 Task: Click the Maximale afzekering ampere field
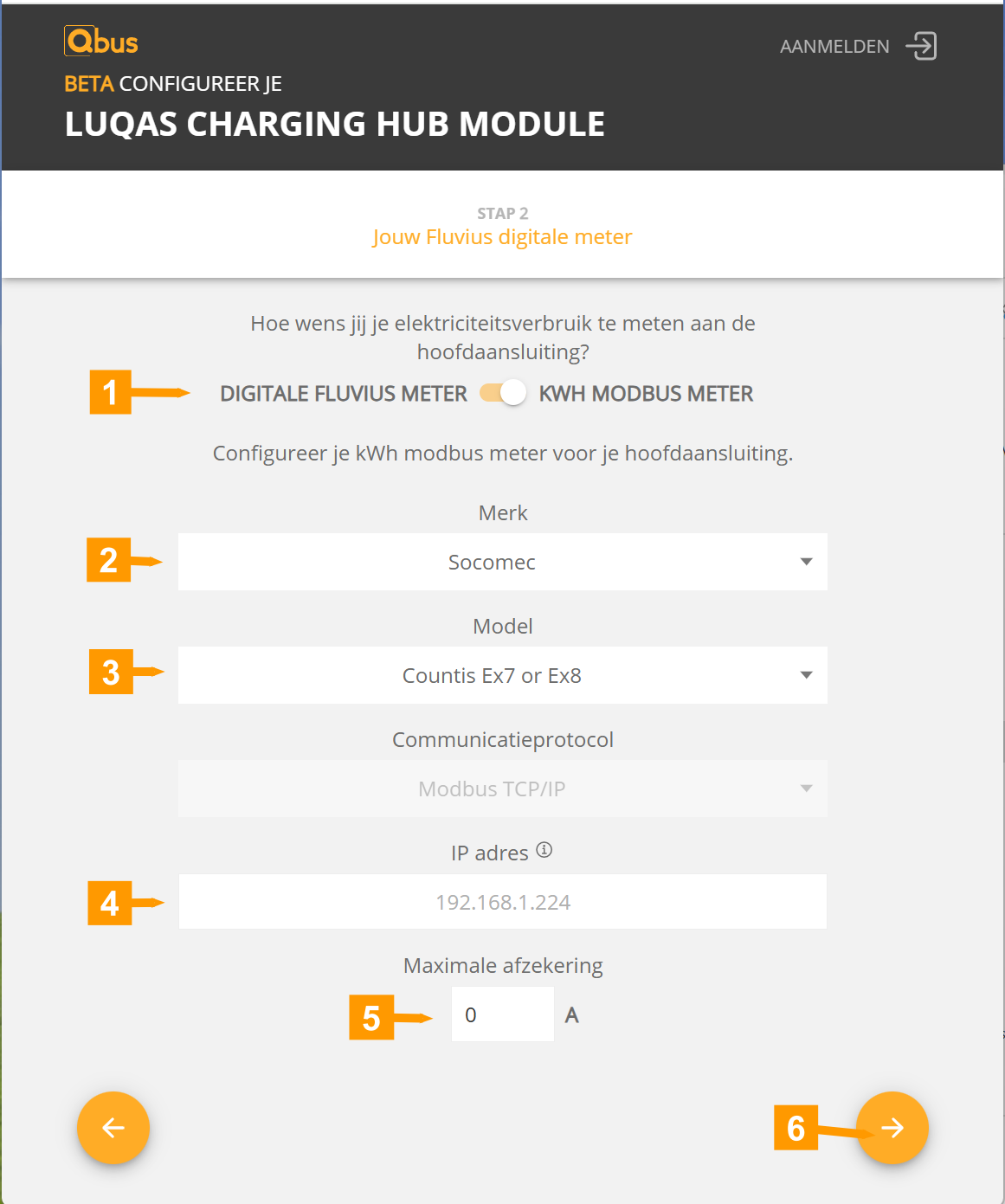[x=503, y=1014]
